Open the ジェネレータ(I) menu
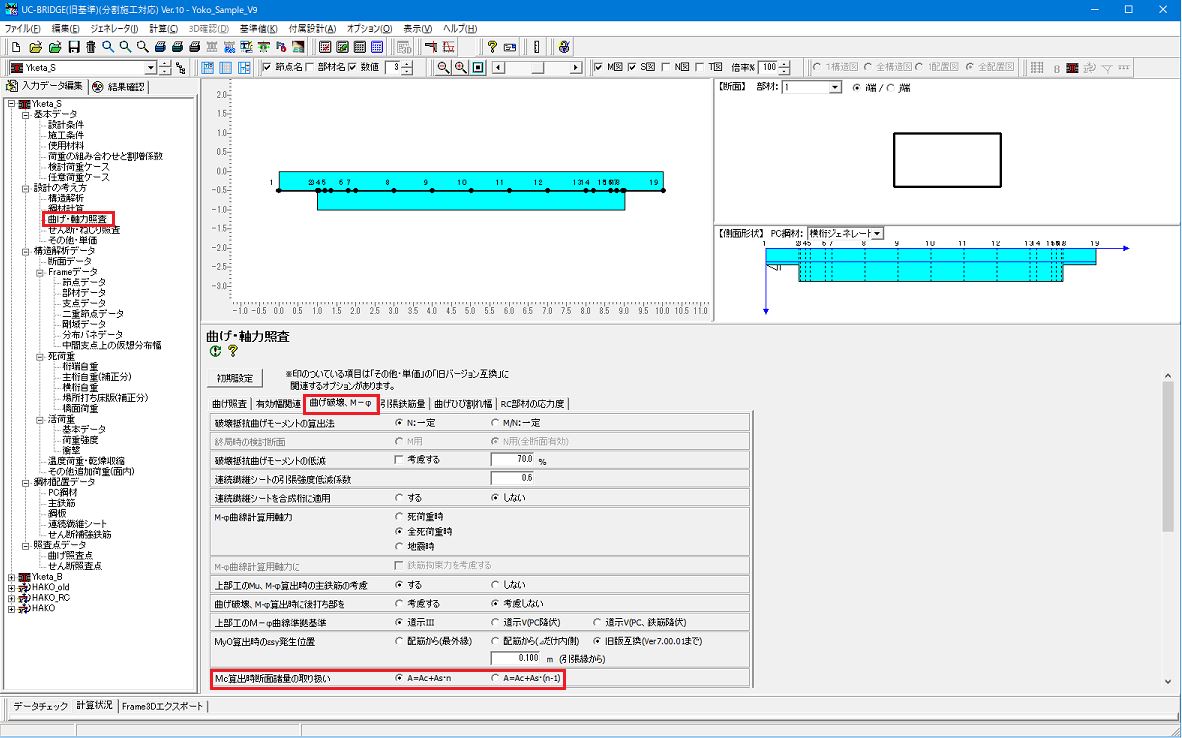The image size is (1182, 738). click(114, 29)
